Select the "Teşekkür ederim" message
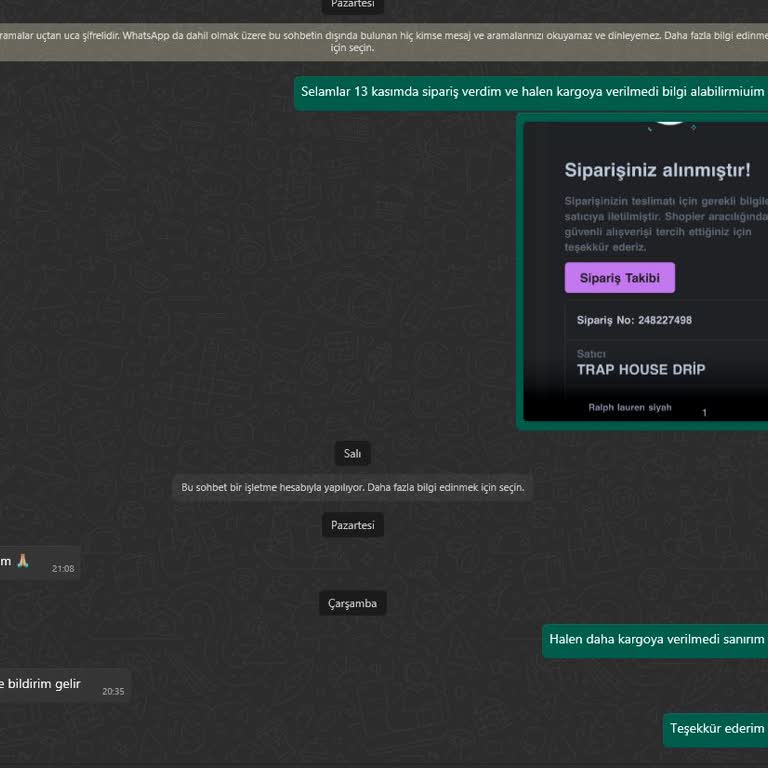 point(715,730)
